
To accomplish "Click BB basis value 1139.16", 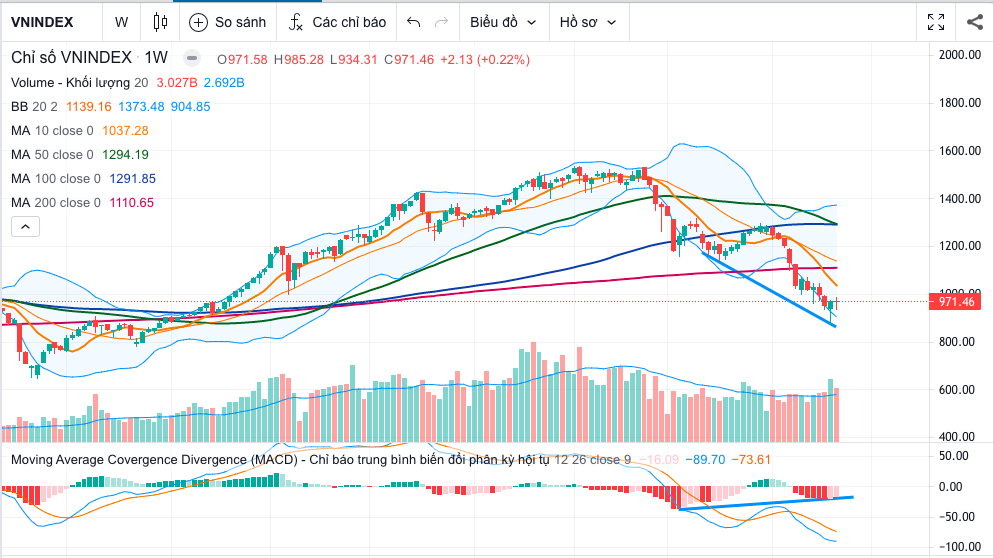I will pos(89,106).
